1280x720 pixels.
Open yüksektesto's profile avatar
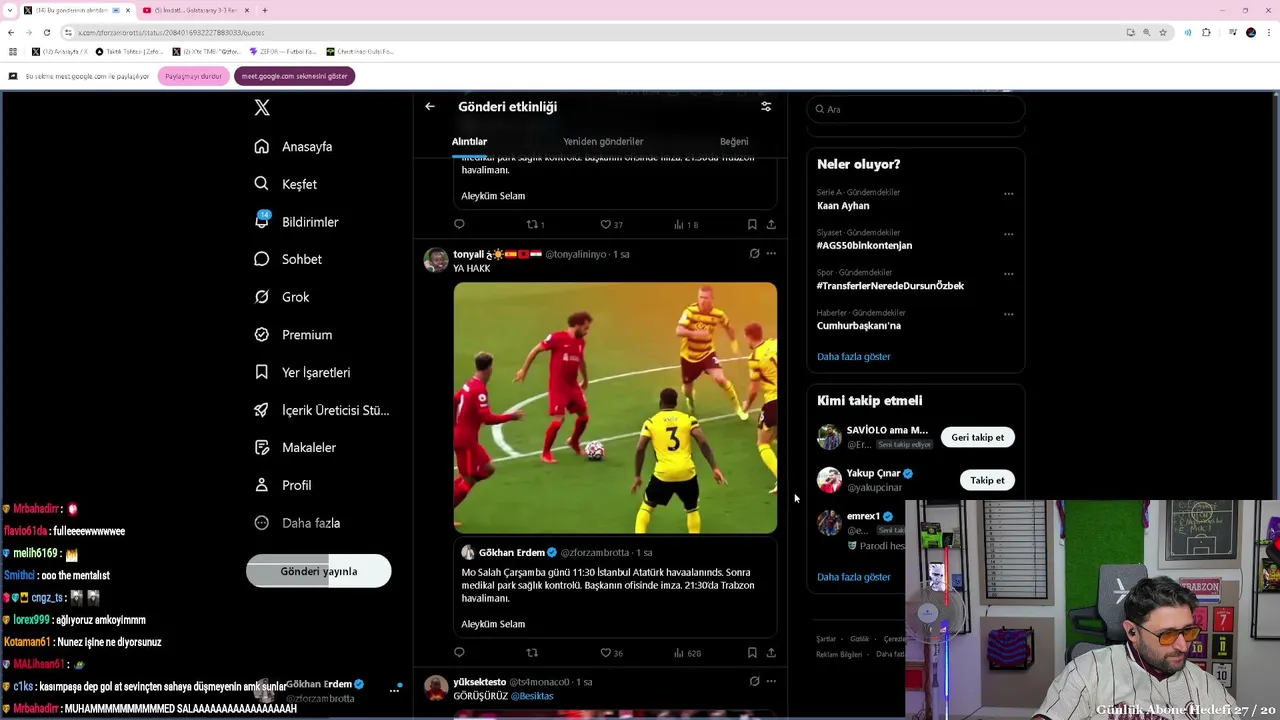tap(436, 688)
